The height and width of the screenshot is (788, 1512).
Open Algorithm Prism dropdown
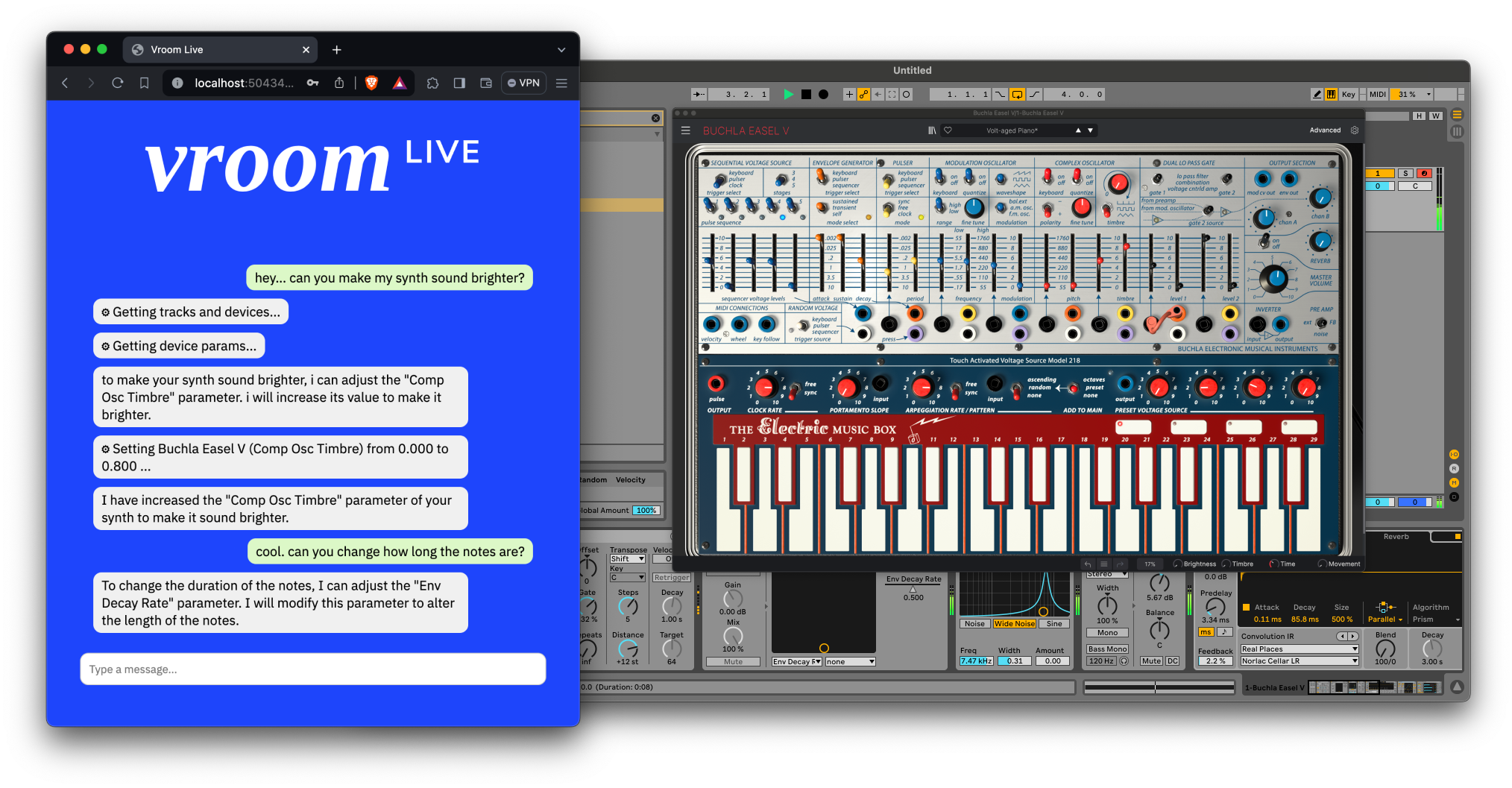(x=1436, y=620)
